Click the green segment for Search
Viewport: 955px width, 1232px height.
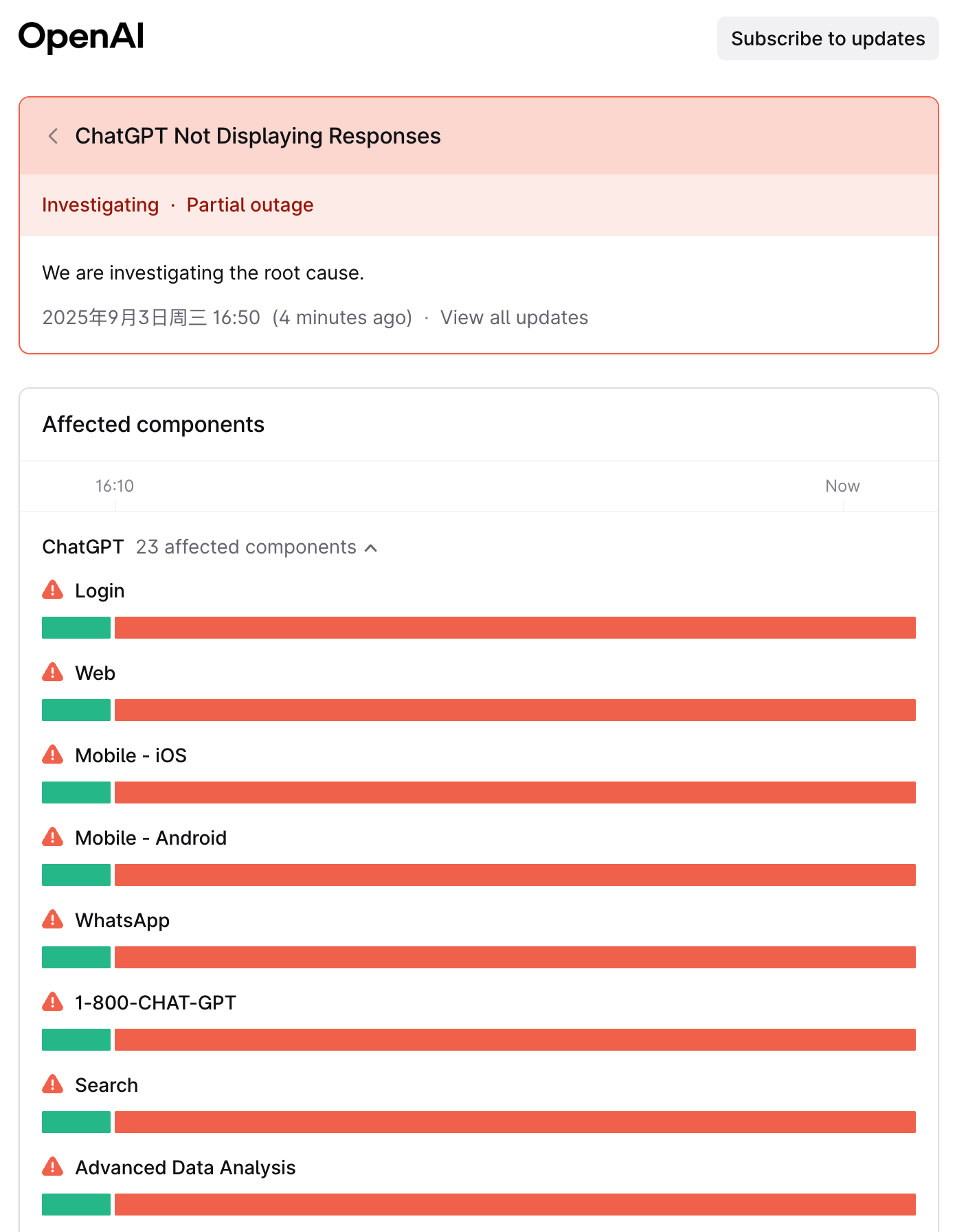point(76,1122)
